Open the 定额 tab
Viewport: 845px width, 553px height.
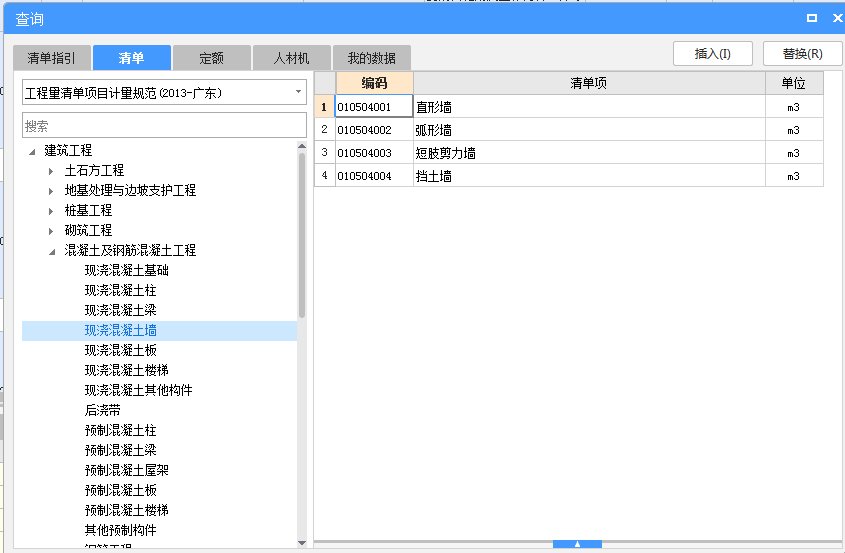coord(212,58)
